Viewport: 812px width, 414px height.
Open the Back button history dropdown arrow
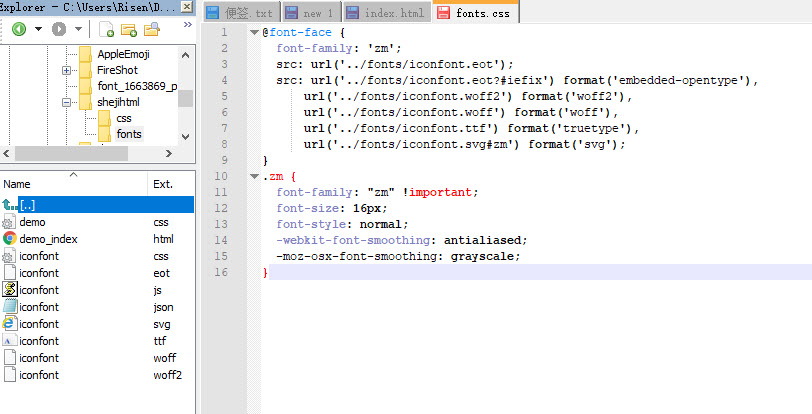click(x=38, y=29)
